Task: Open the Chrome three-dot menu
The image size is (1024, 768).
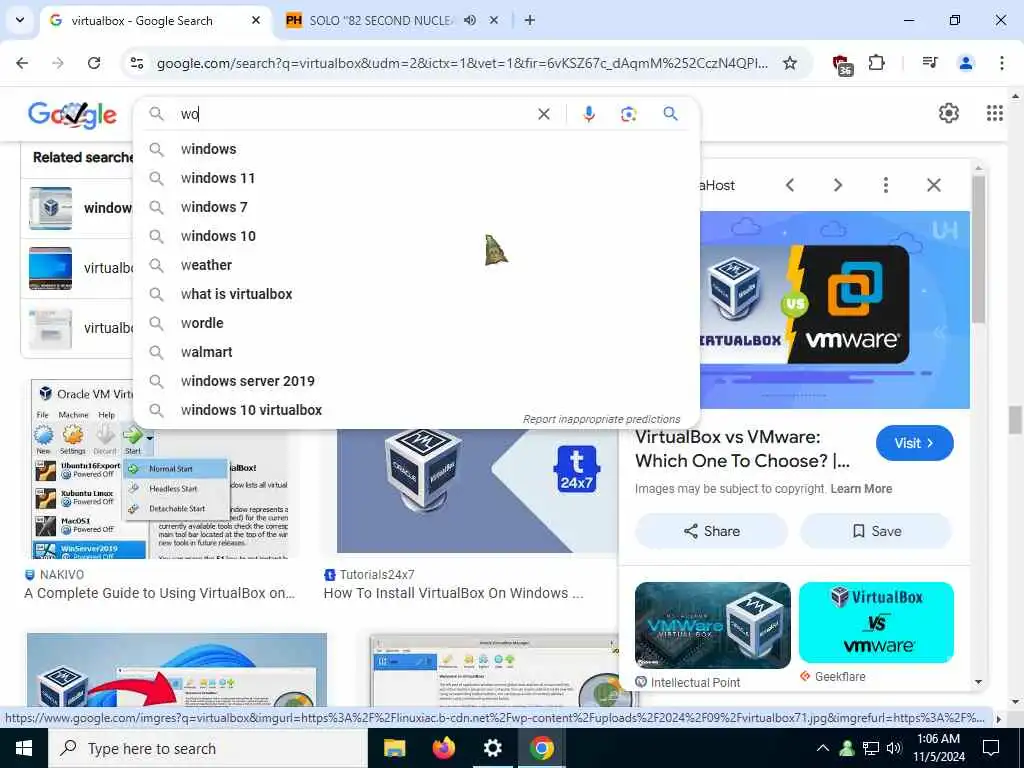Action: [1001, 63]
